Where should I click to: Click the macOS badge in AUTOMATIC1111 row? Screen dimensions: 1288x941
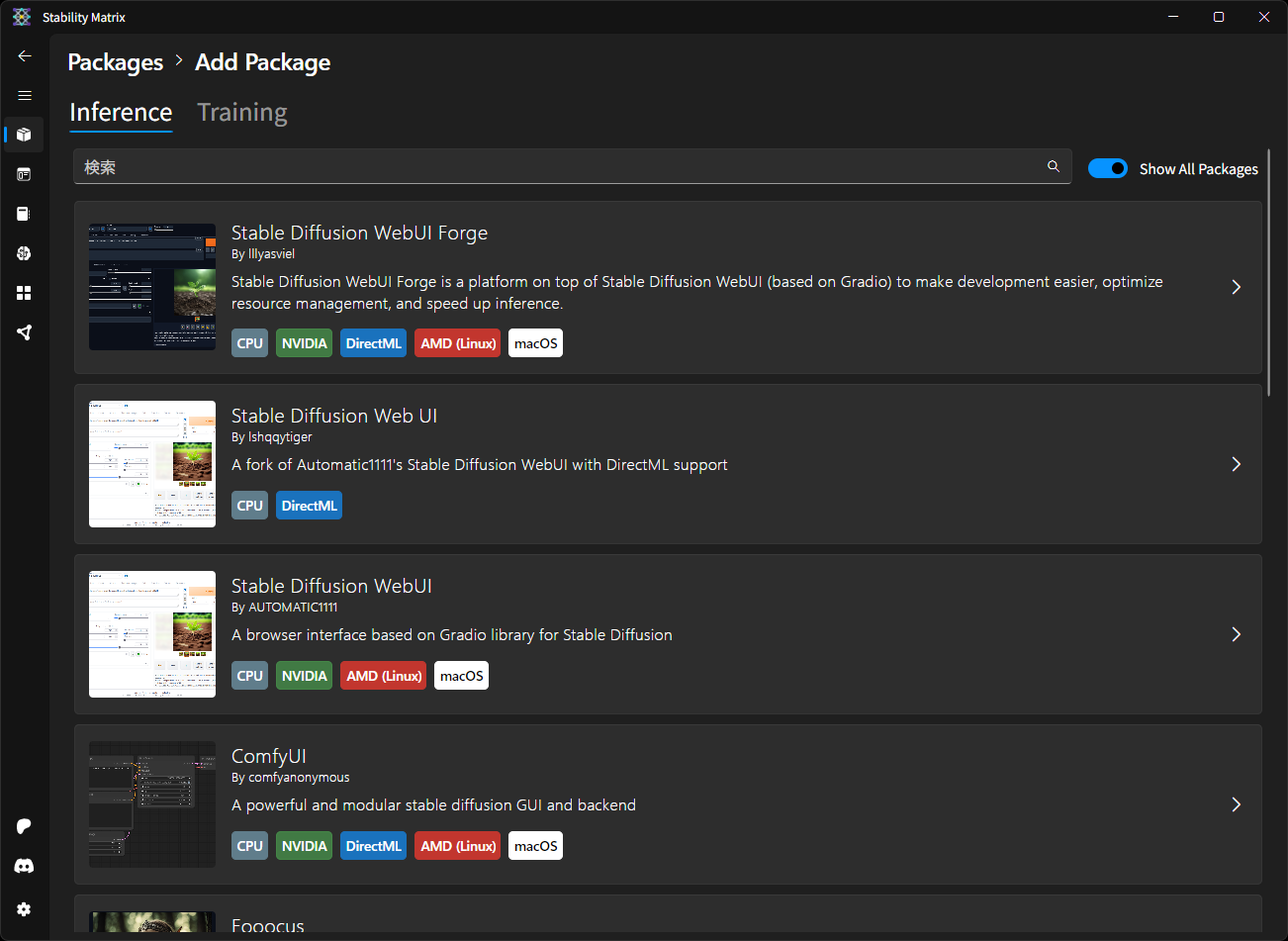click(461, 676)
